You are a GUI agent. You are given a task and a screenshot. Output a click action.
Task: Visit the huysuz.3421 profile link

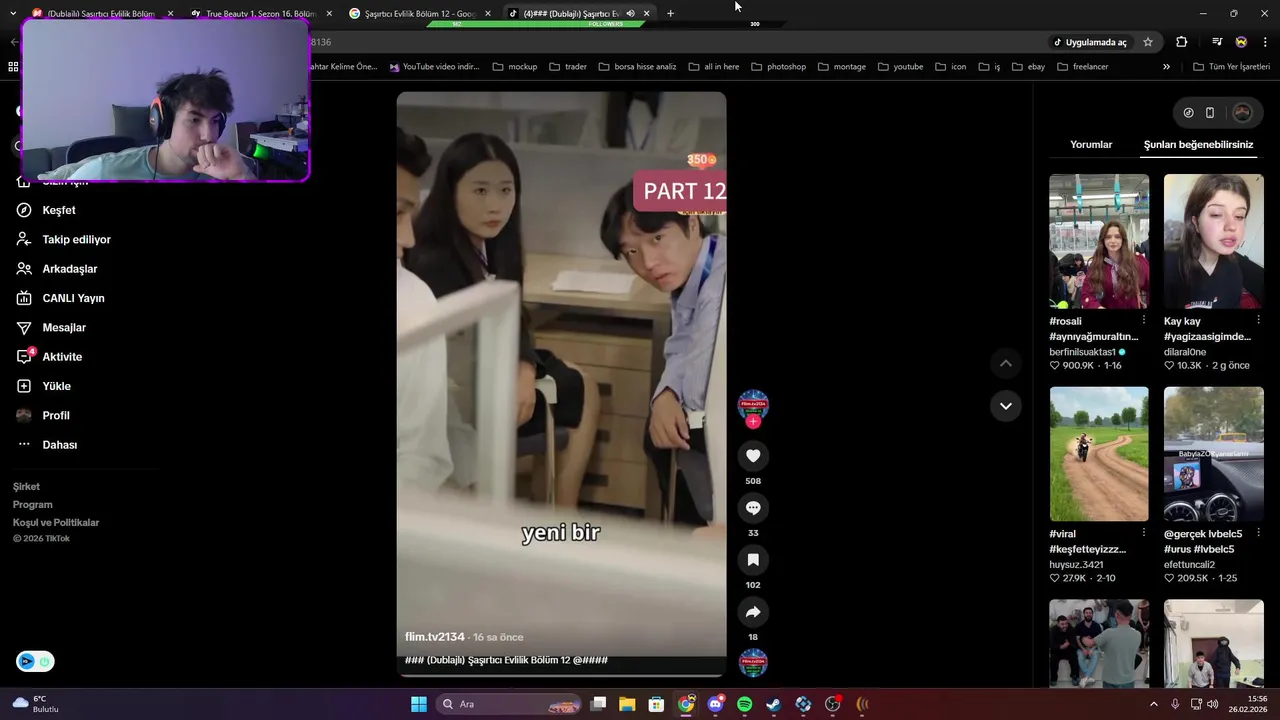pos(1076,565)
